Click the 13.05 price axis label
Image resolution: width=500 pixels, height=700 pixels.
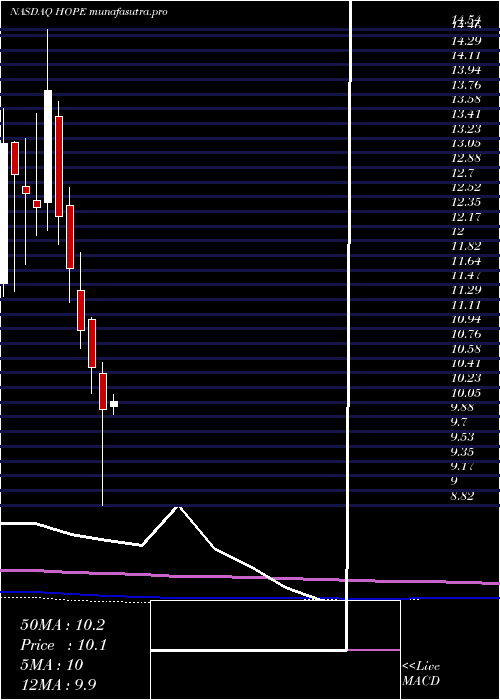tap(466, 143)
